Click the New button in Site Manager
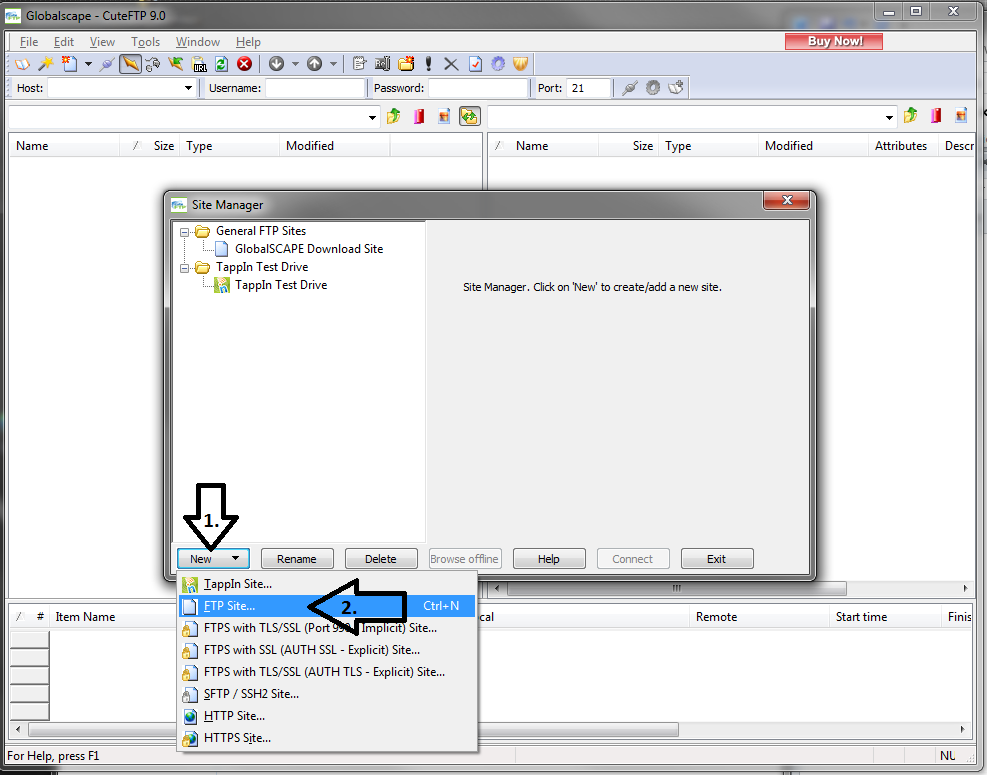Viewport: 987px width, 775px height. [213, 559]
